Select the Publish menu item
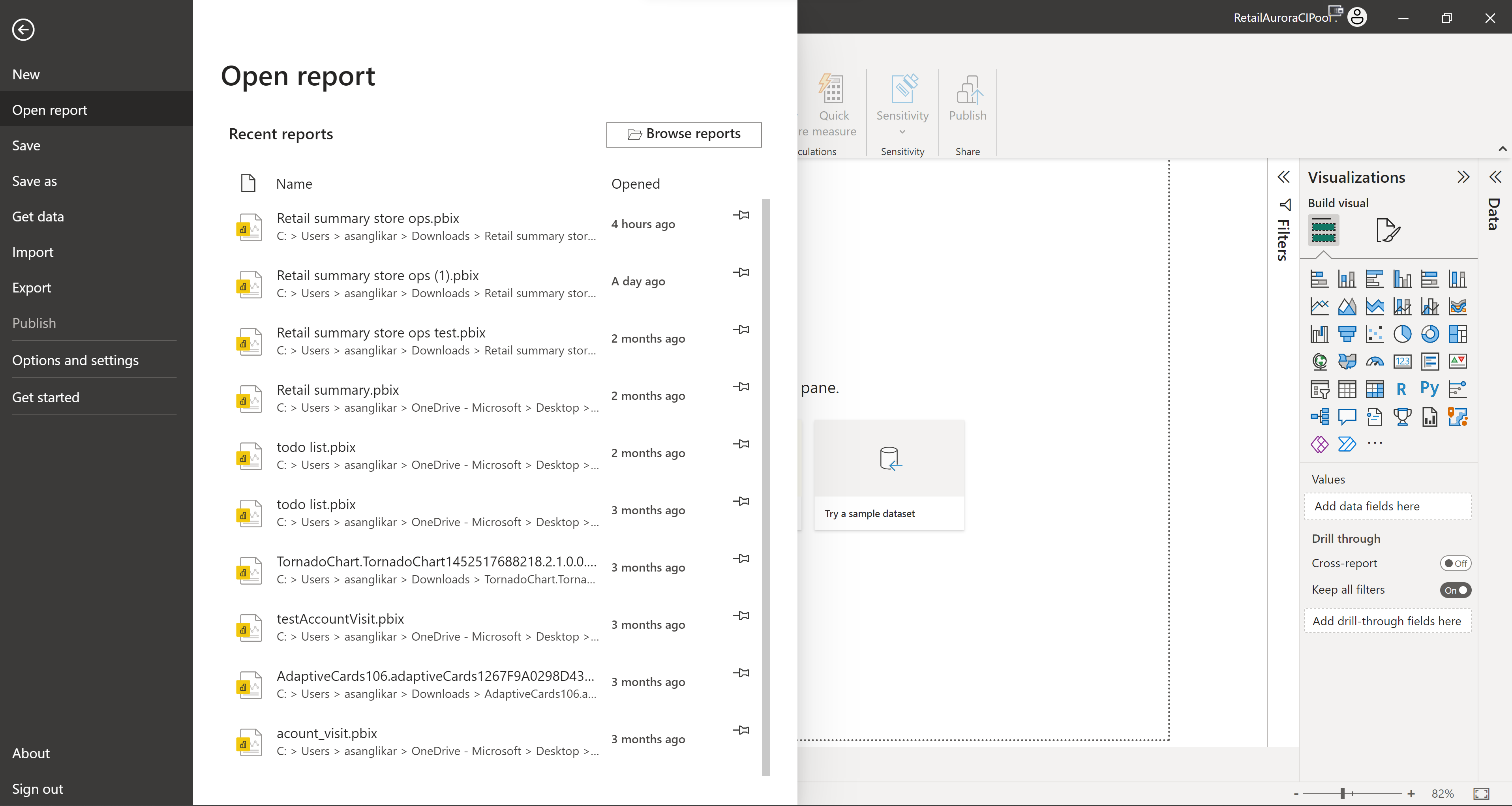This screenshot has width=1512, height=806. [33, 322]
